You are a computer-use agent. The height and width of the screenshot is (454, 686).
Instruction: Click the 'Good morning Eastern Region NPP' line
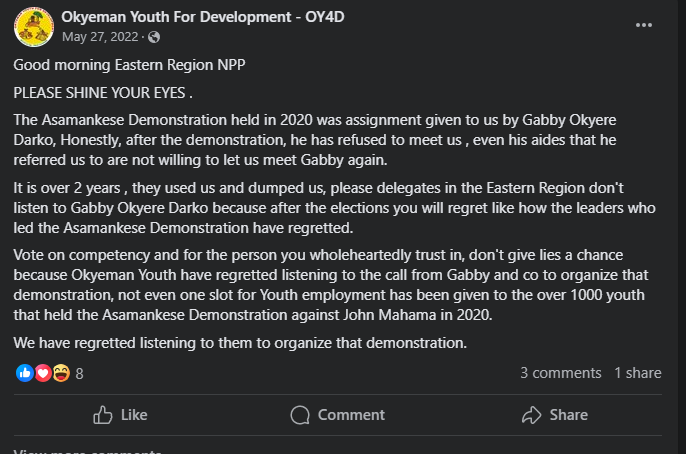[130, 65]
